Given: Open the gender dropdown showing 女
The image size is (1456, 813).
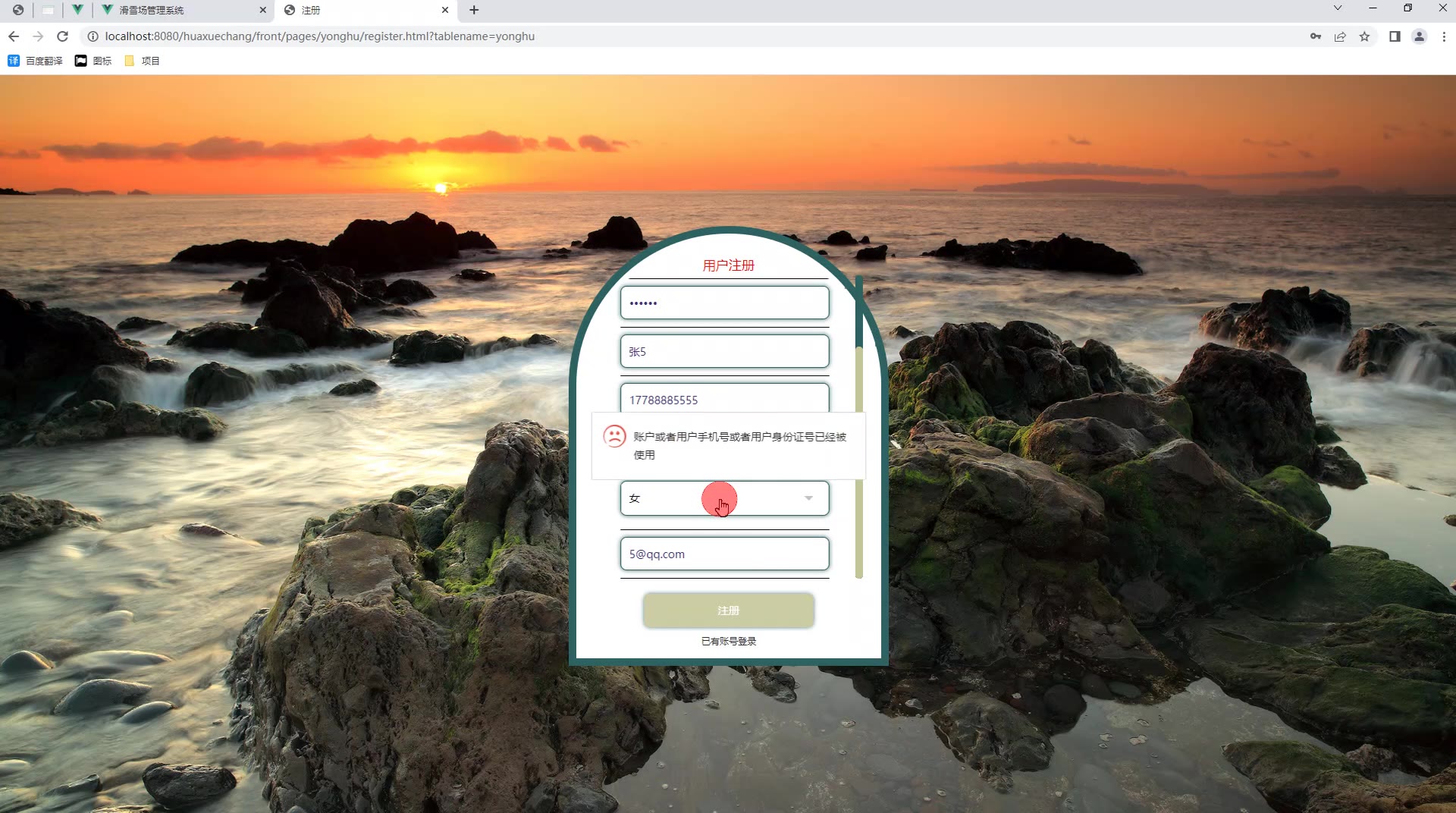Looking at the screenshot, I should (724, 498).
